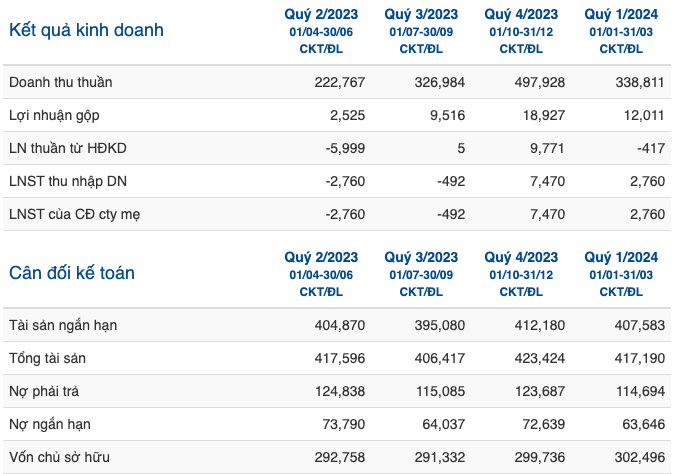Image resolution: width=674 pixels, height=474 pixels.
Task: Open Quý 1/2024 header in balance sheet
Action: pyautogui.click(x=621, y=257)
